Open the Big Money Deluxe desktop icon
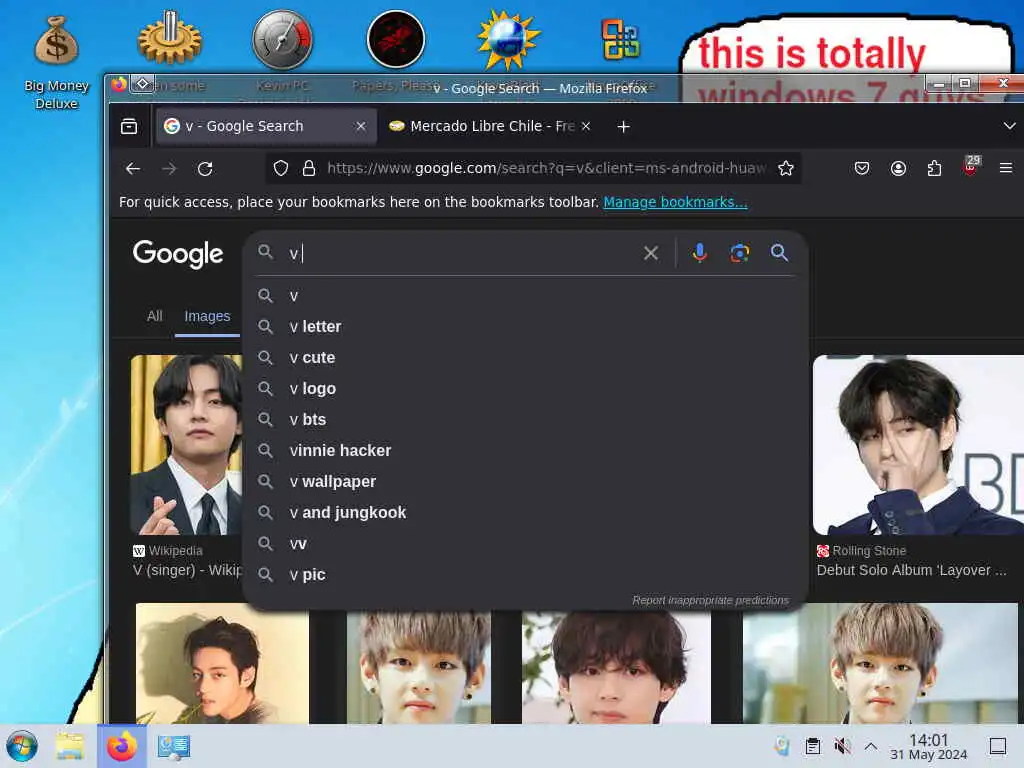Screen dimensions: 1024x768 56,60
